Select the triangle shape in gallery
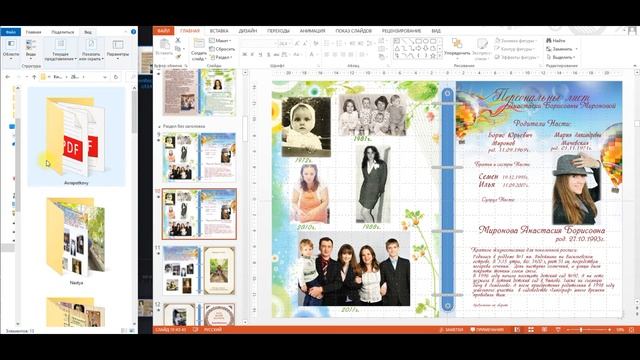Image resolution: width=640 pixels, height=360 pixels. click(396, 49)
